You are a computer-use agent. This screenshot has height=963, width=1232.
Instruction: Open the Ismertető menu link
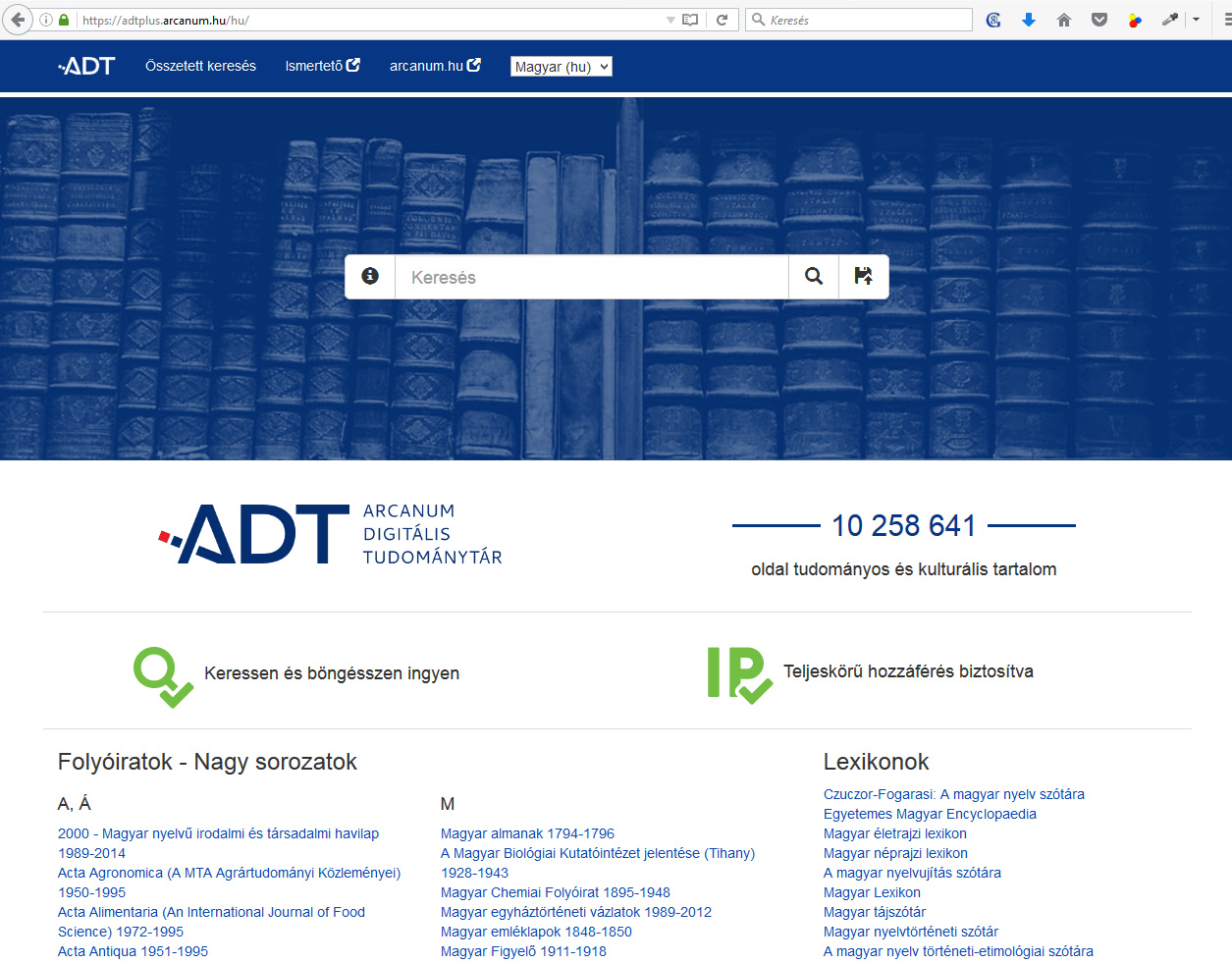pyautogui.click(x=322, y=66)
